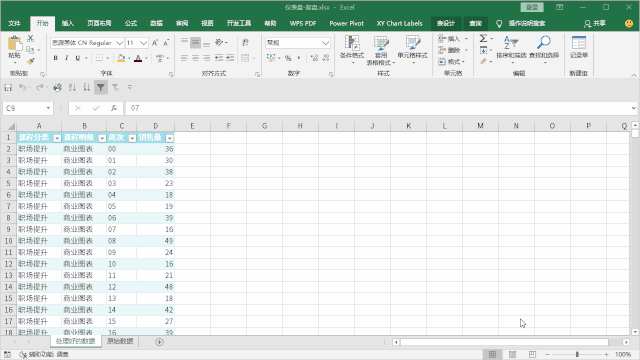Screen dimensions: 640x360
Task: Open the 课程分类 column filter dropdown
Action: click(x=57, y=138)
